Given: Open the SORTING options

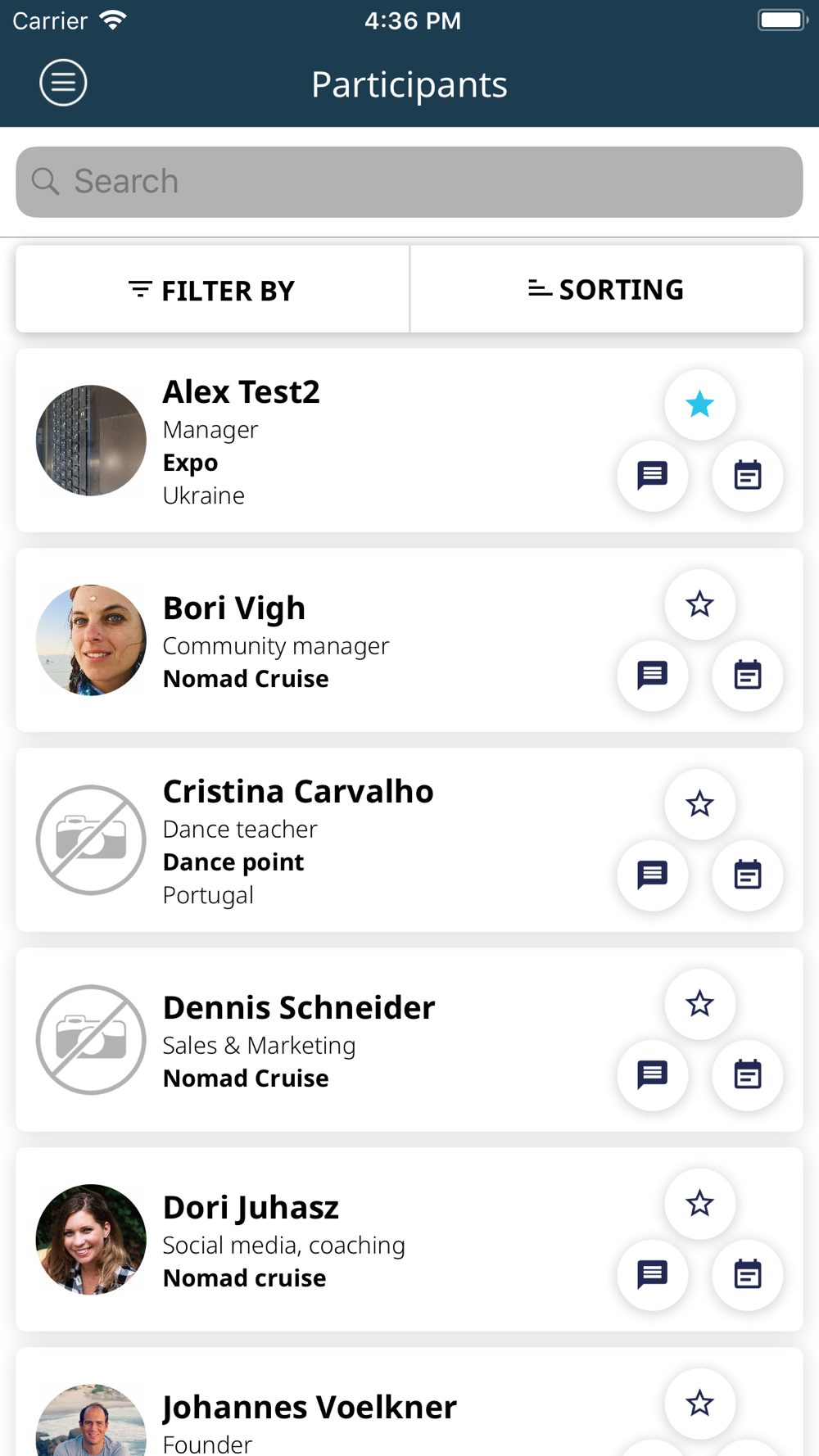Looking at the screenshot, I should [606, 289].
